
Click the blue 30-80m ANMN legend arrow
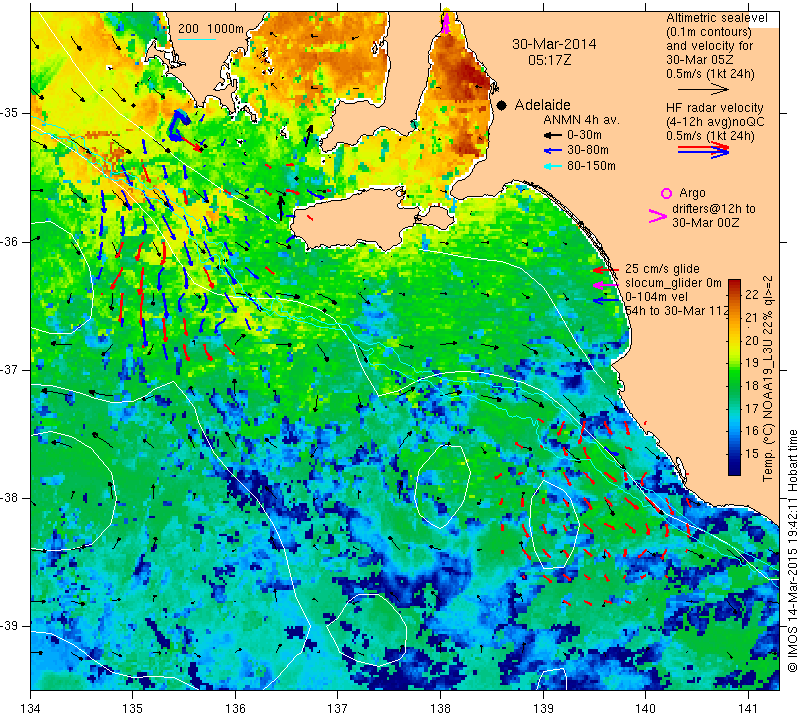(x=552, y=151)
